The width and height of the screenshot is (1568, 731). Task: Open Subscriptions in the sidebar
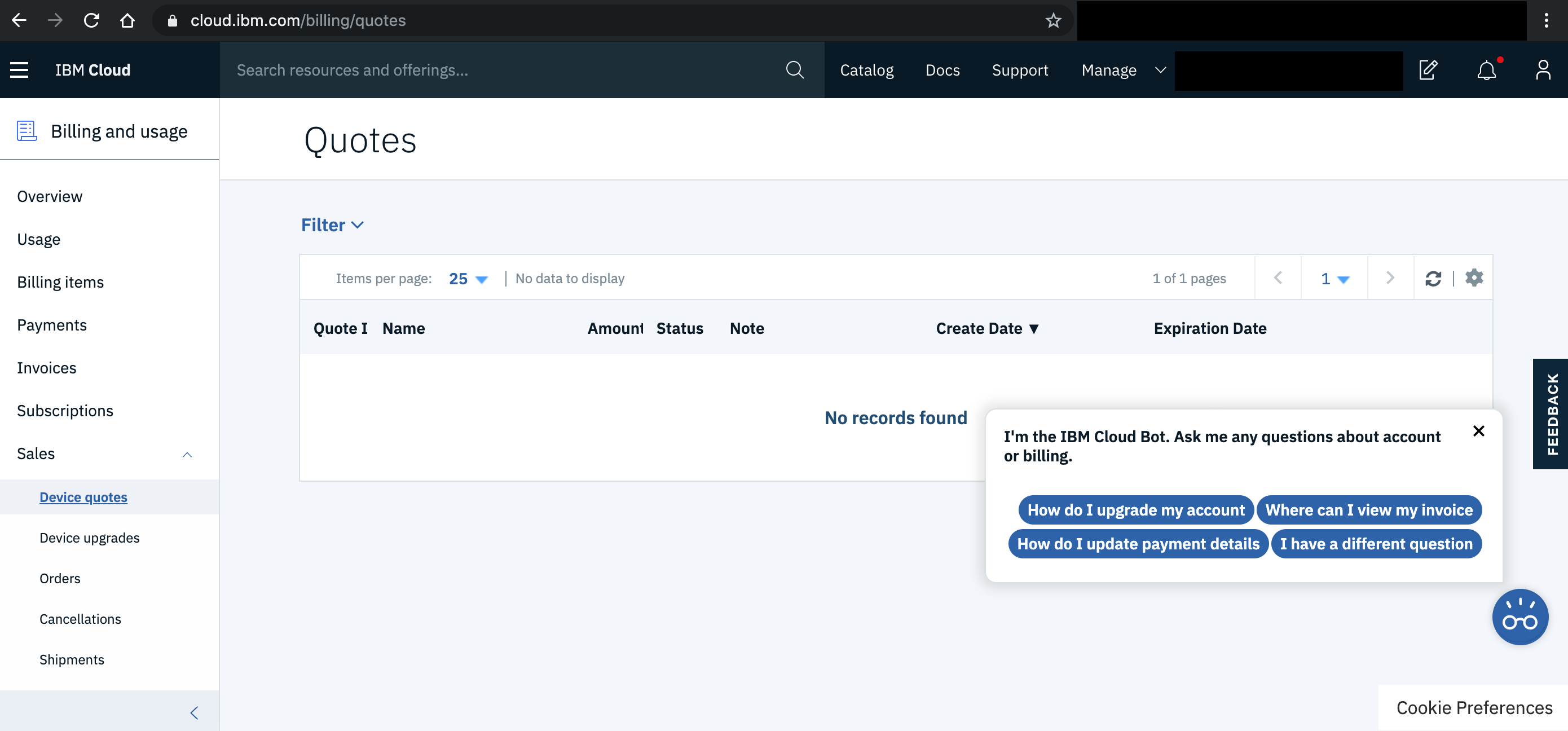tap(64, 411)
